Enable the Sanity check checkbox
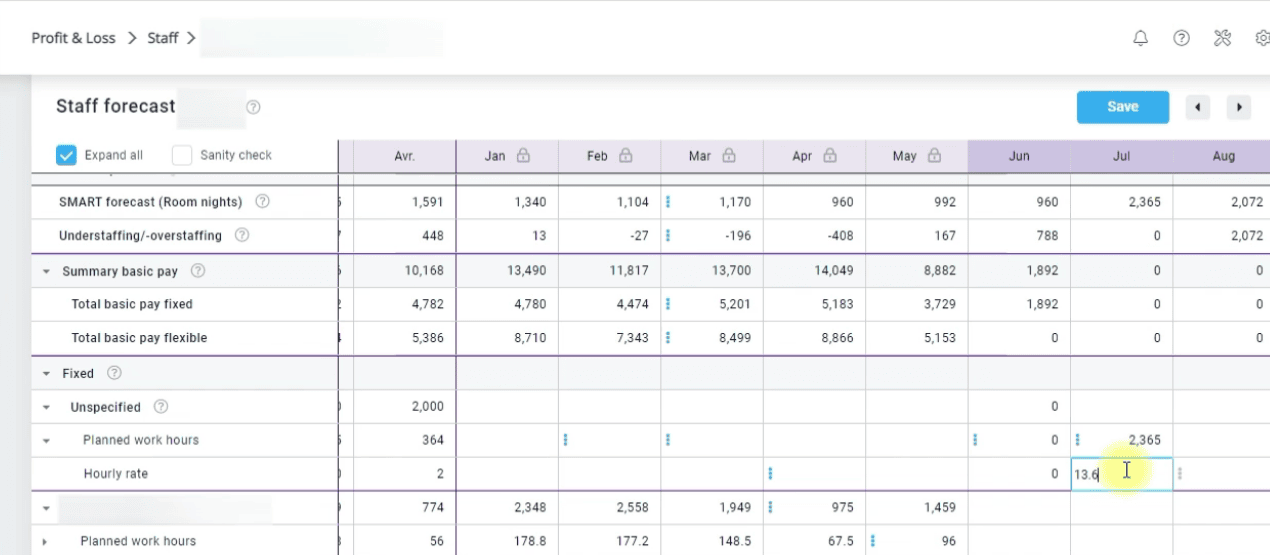This screenshot has height=555, width=1270. pos(181,155)
